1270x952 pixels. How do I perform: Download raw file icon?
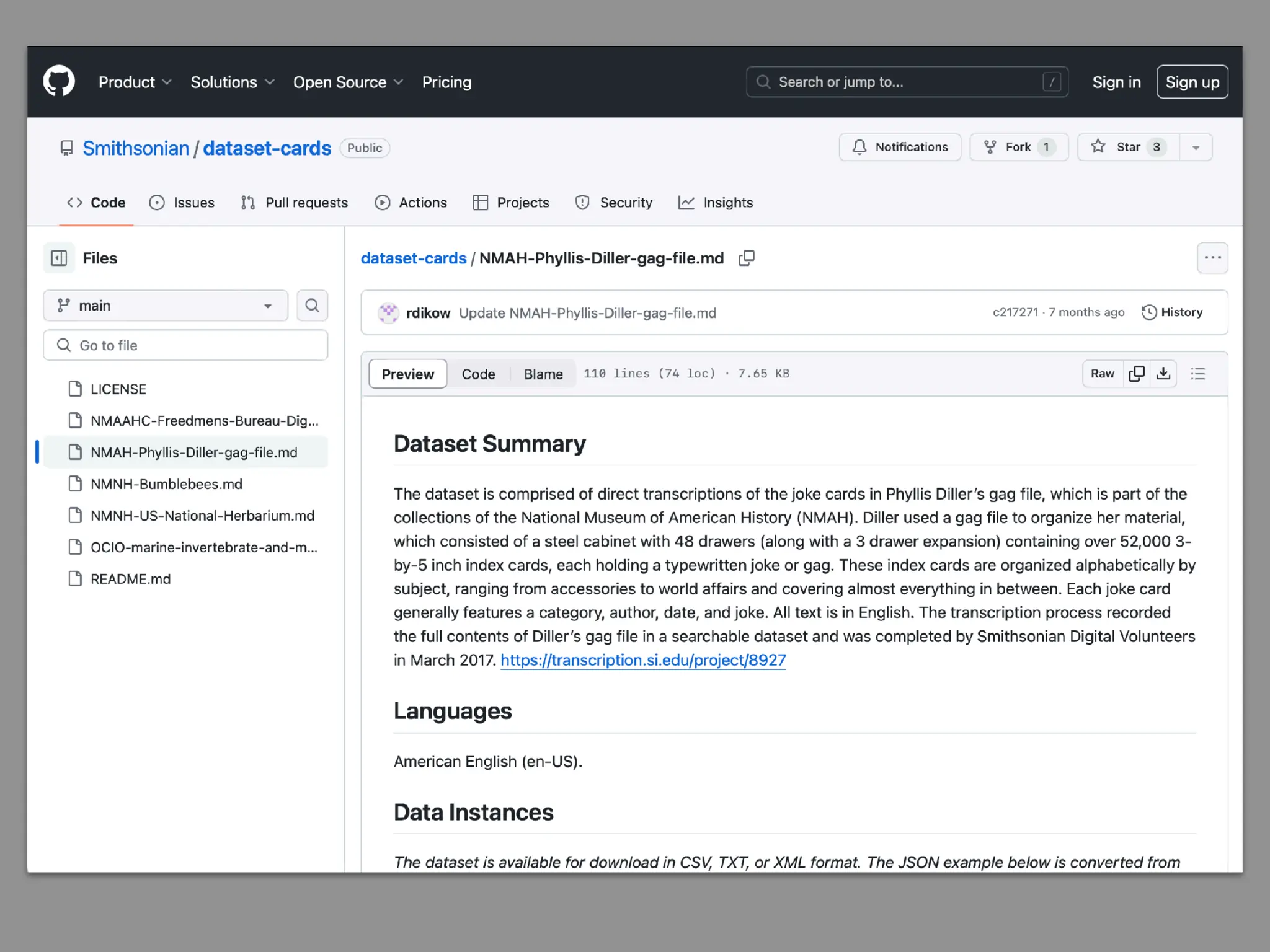point(1163,374)
